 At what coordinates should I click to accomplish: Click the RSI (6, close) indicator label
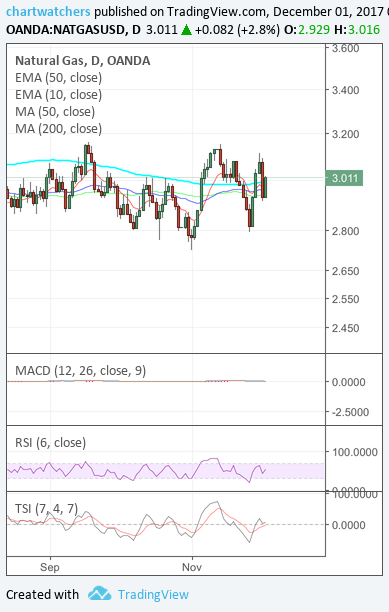coord(50,443)
